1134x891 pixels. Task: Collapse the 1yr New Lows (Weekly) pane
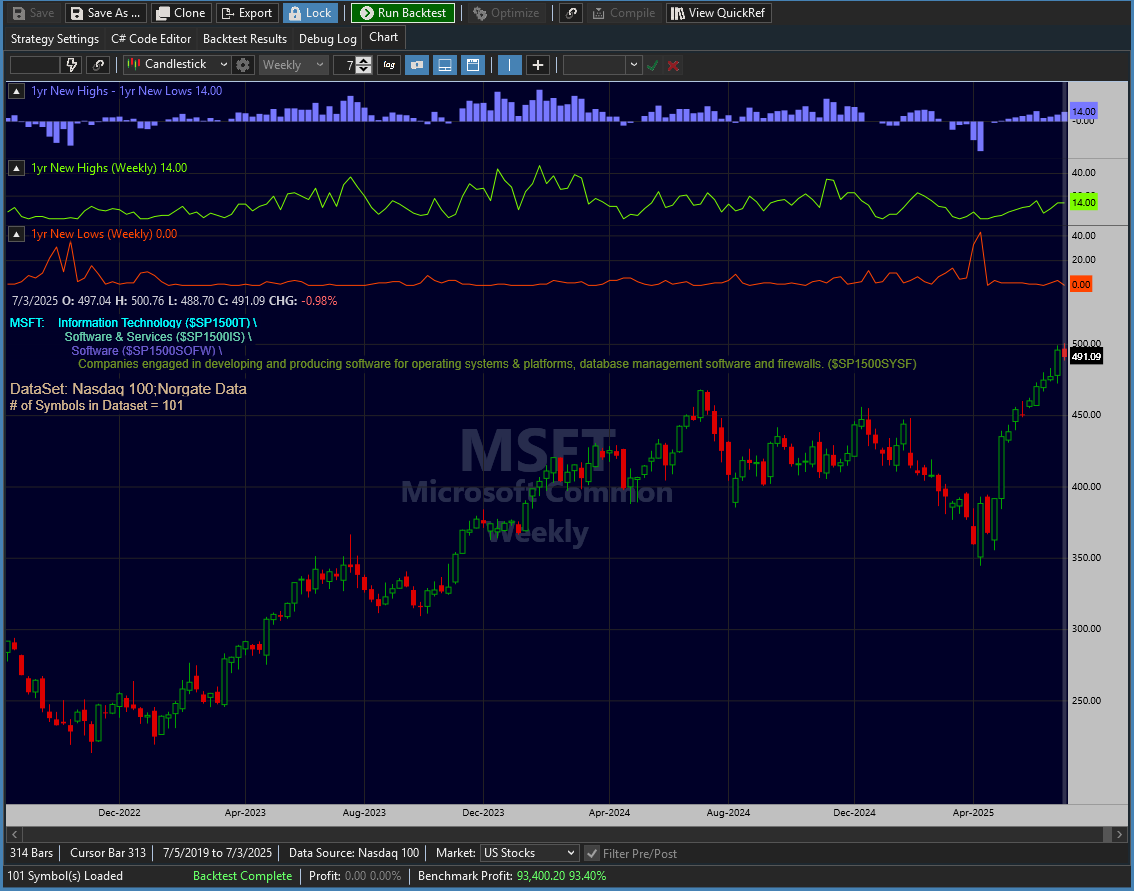tap(17, 234)
